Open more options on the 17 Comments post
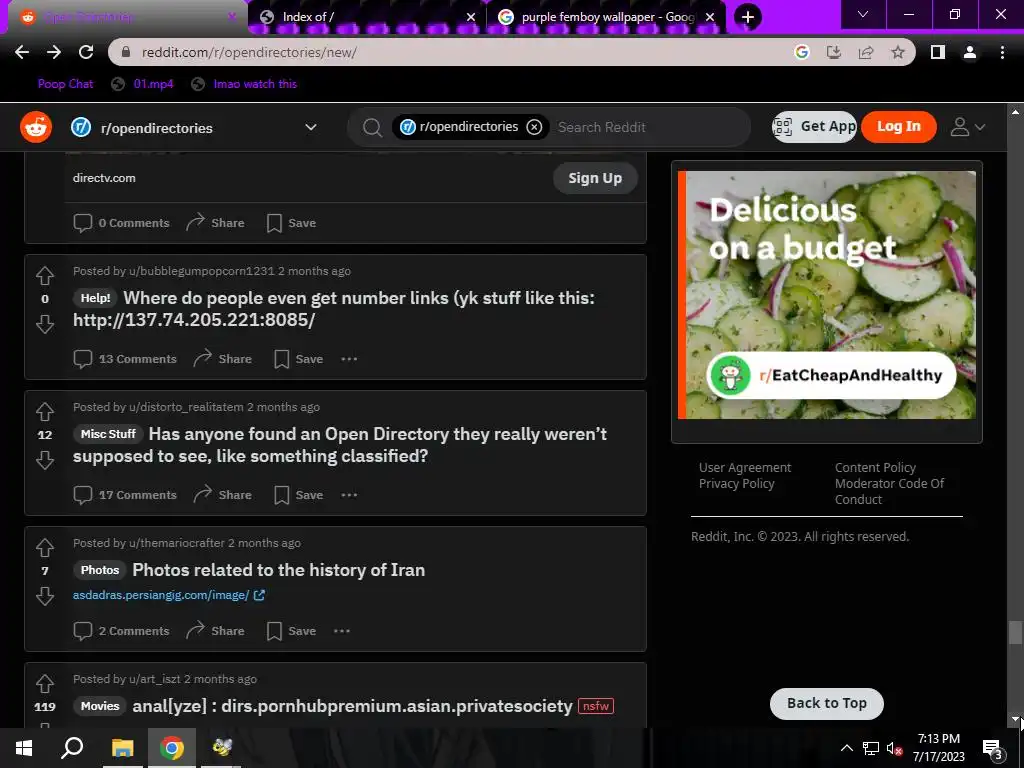1024x768 pixels. click(x=349, y=495)
